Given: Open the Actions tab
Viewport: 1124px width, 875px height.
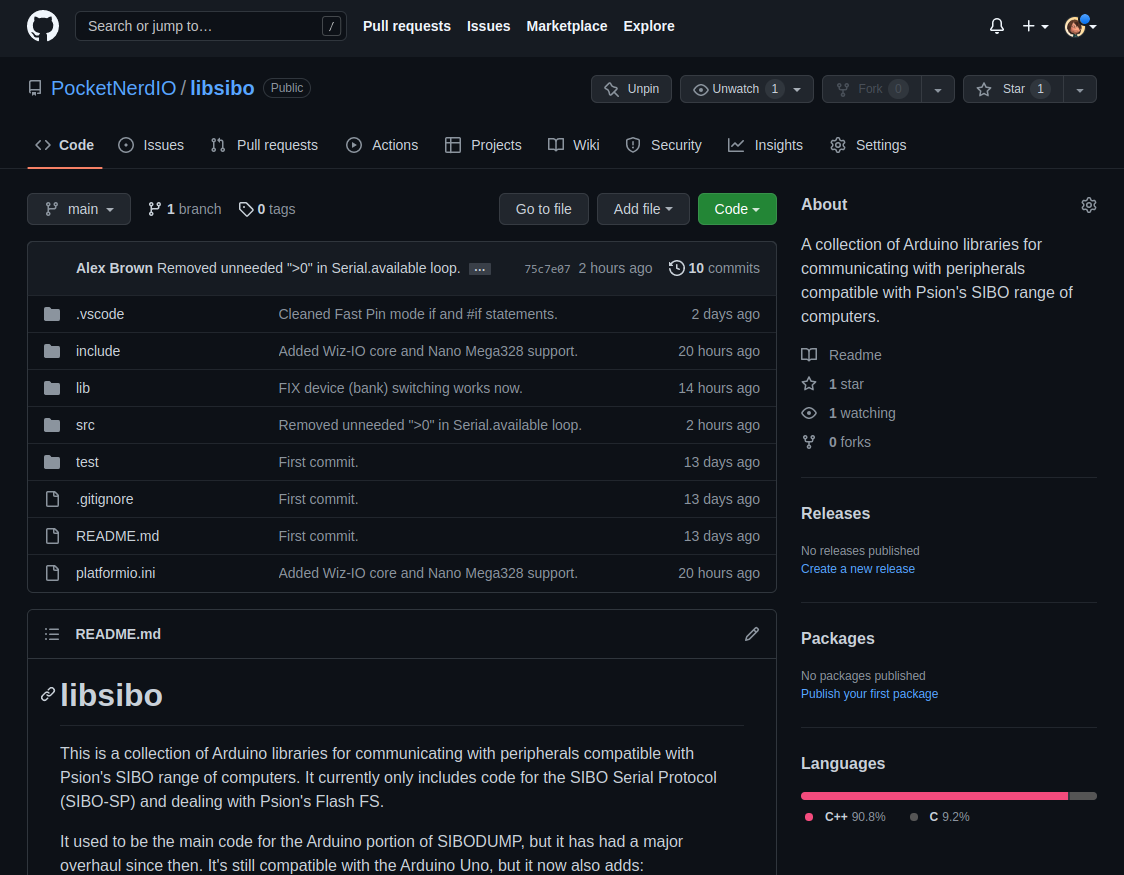Looking at the screenshot, I should coord(382,145).
